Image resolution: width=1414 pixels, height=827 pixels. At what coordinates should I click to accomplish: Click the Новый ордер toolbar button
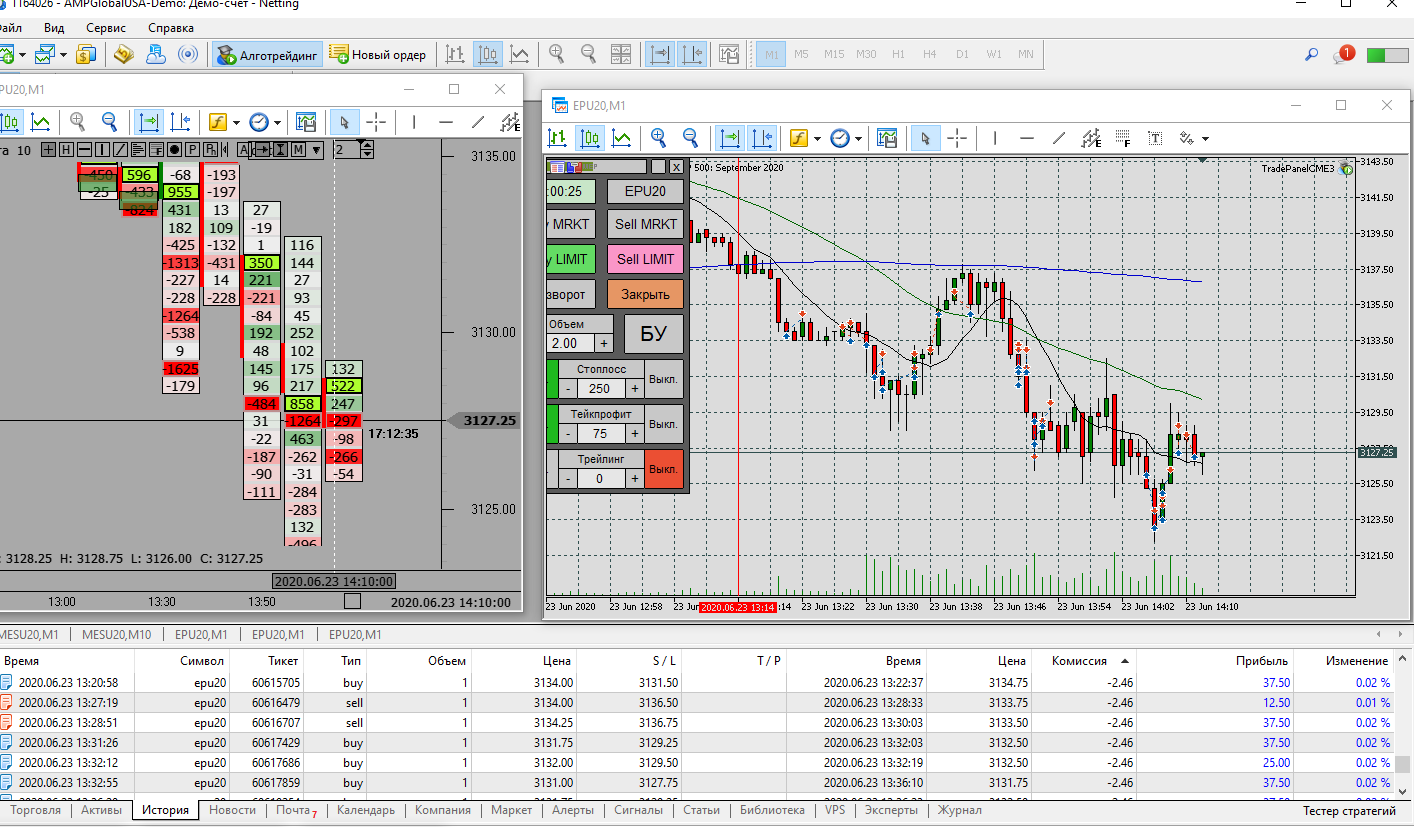[x=378, y=54]
